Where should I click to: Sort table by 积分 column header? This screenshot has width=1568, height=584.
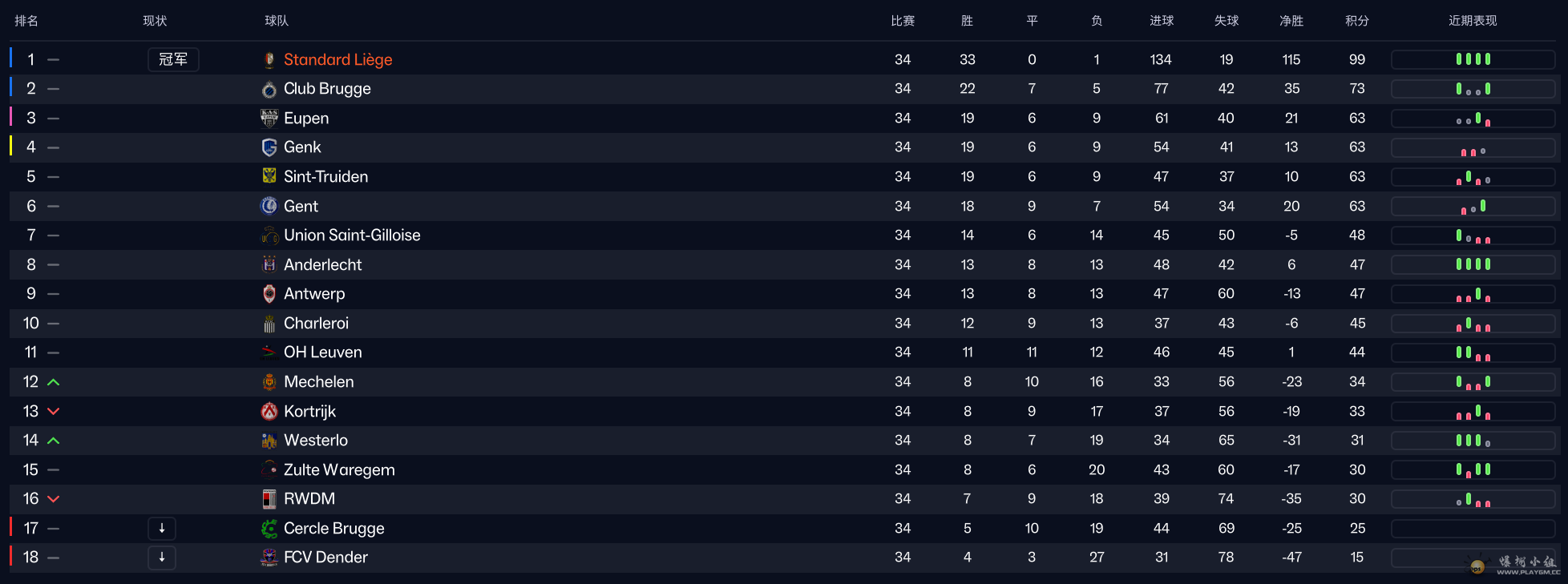[1356, 21]
